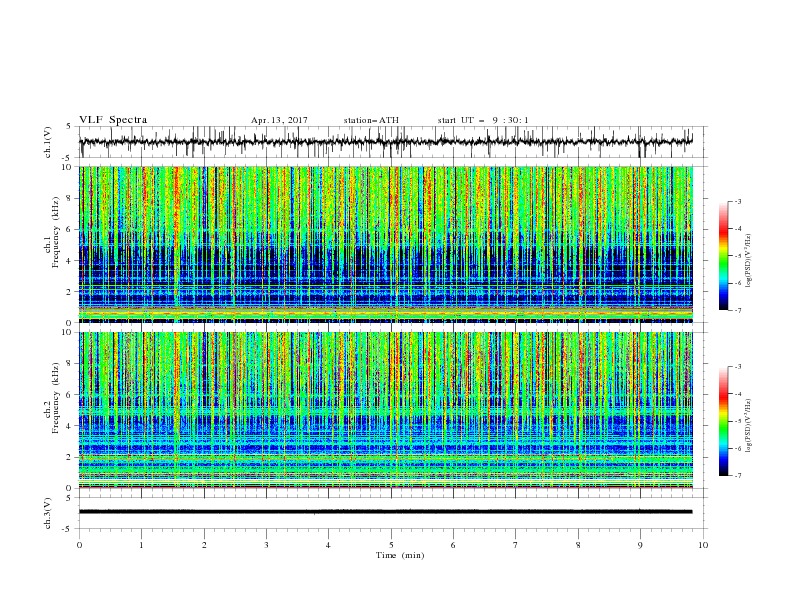Screen dimensions: 792x612
Task: Click the ch.2 spectrogram panel
Action: click(x=386, y=410)
